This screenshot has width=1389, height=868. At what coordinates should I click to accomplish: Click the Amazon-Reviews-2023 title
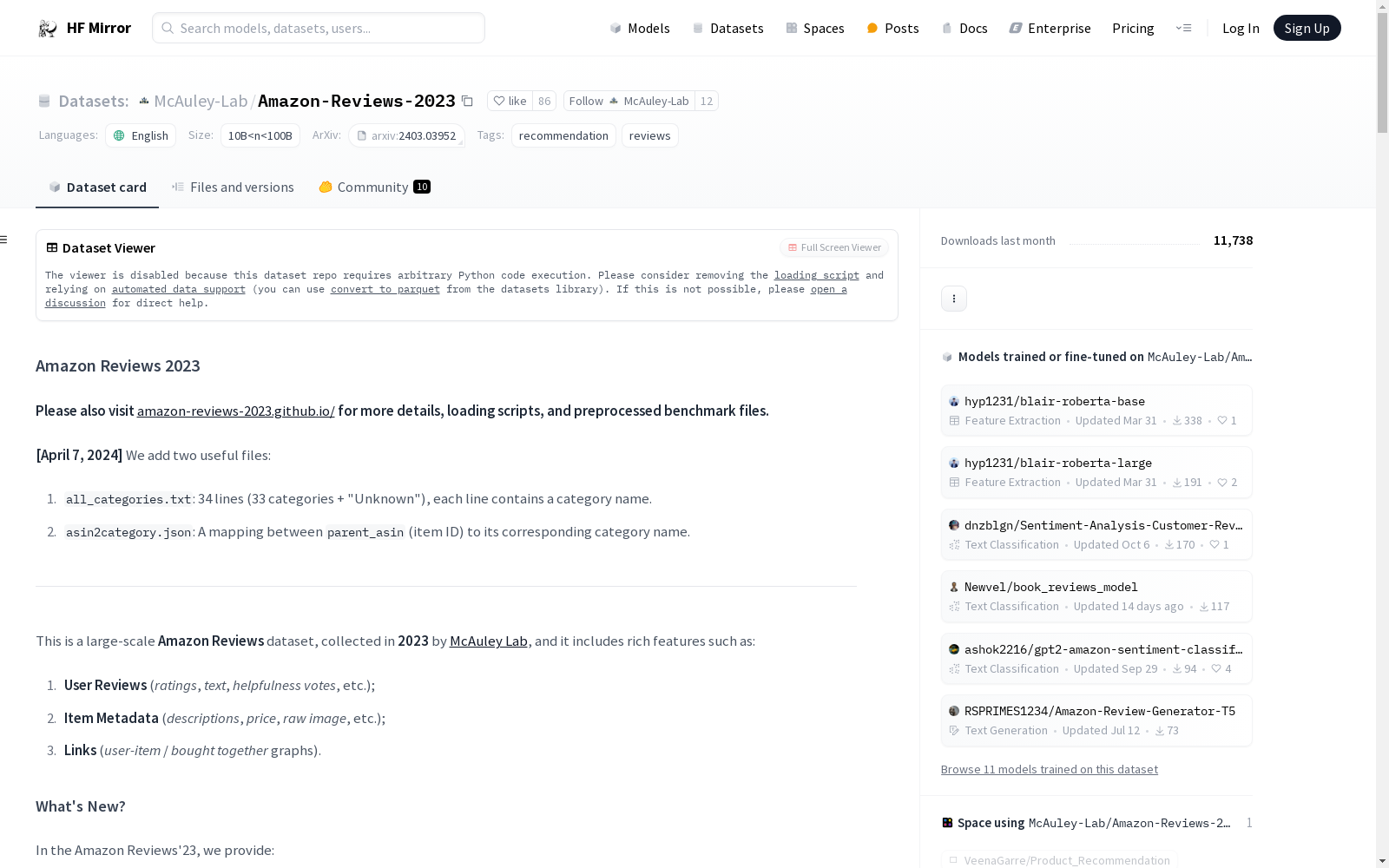(x=357, y=101)
